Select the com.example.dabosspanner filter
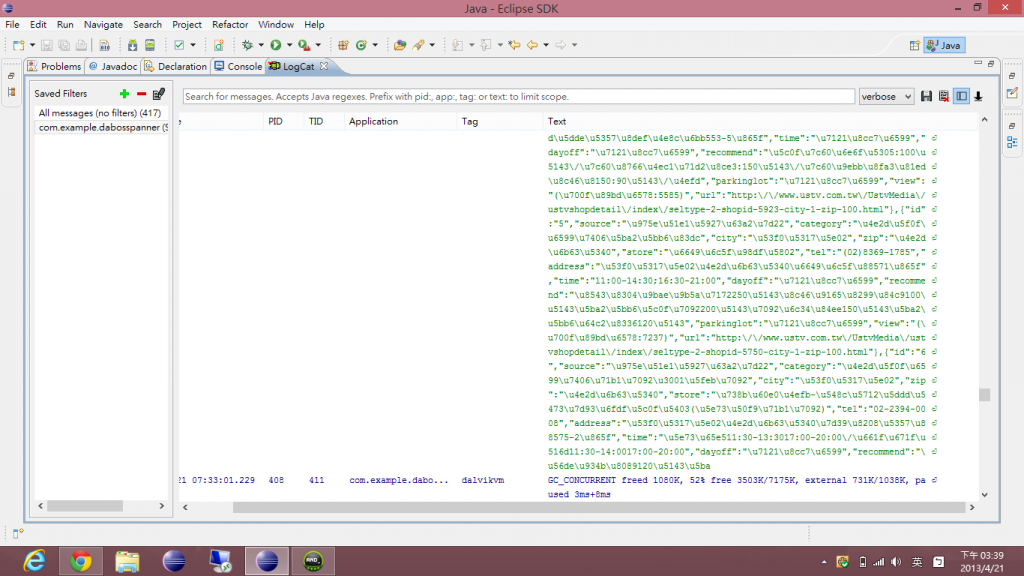 click(101, 127)
